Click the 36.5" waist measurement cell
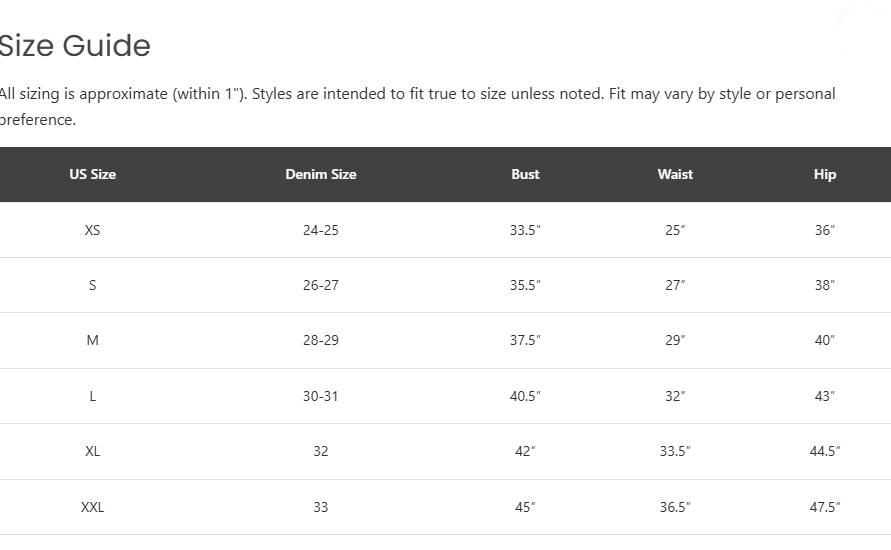Viewport: 891px width, 550px height. click(x=675, y=507)
